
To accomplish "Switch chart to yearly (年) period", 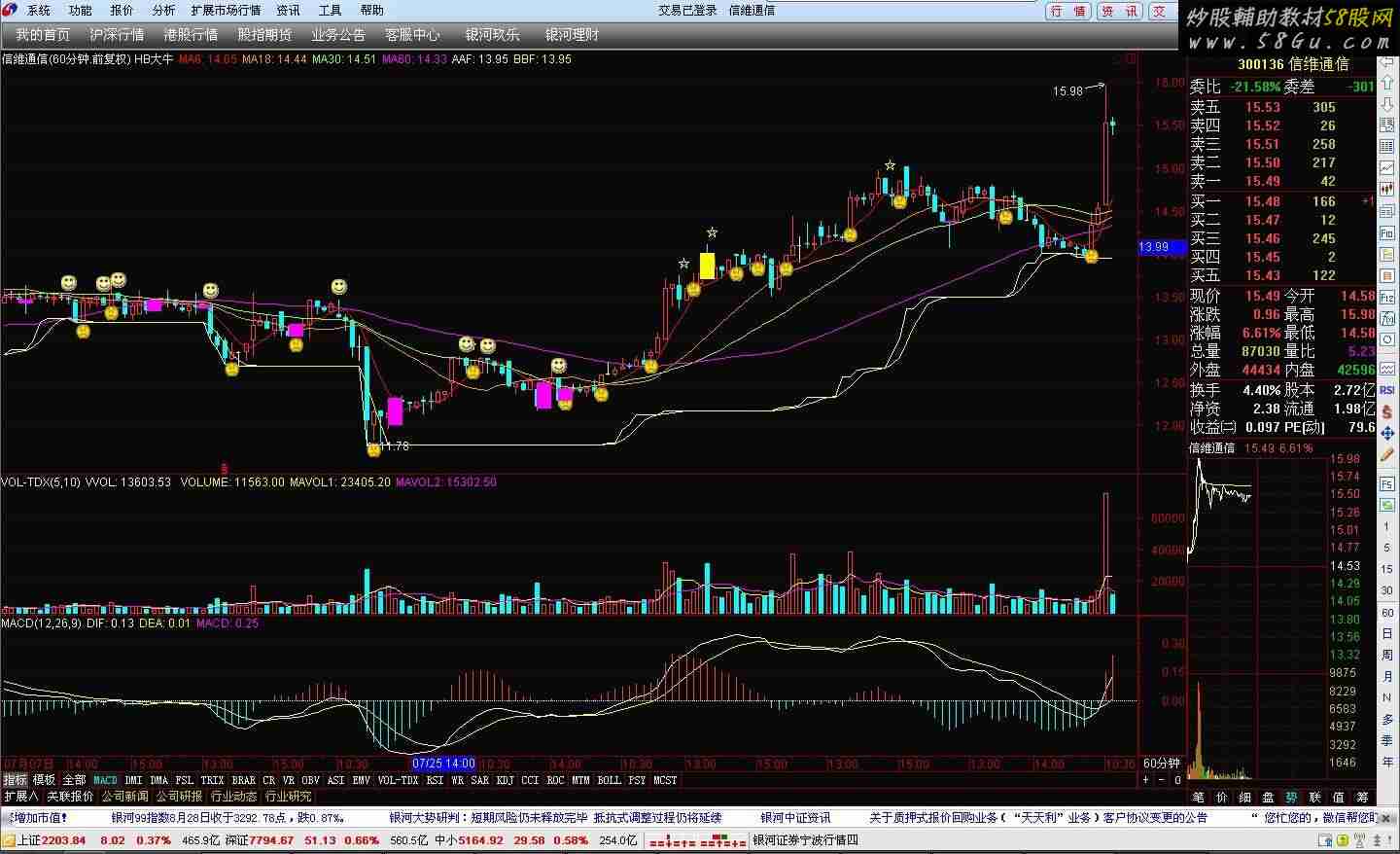I will (x=1388, y=763).
